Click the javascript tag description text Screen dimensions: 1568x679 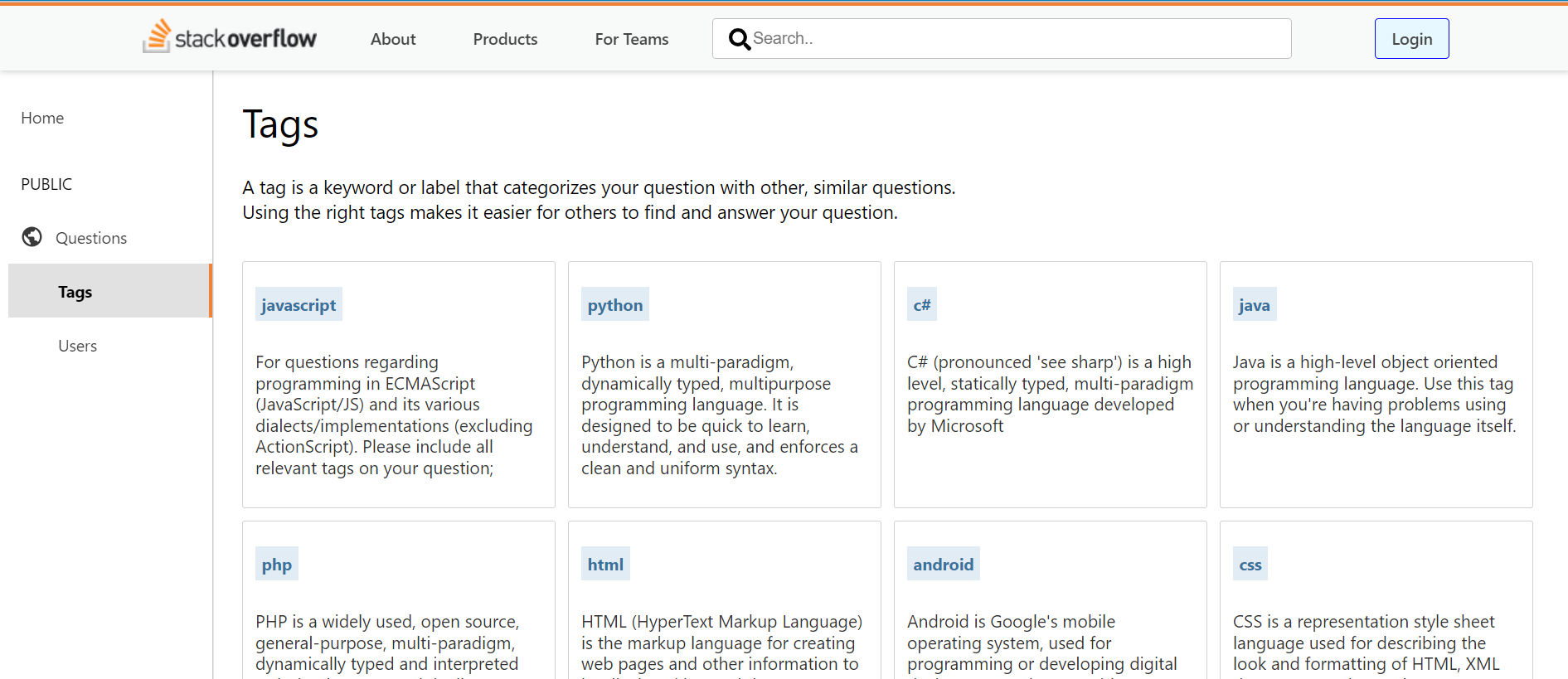pyautogui.click(x=395, y=415)
